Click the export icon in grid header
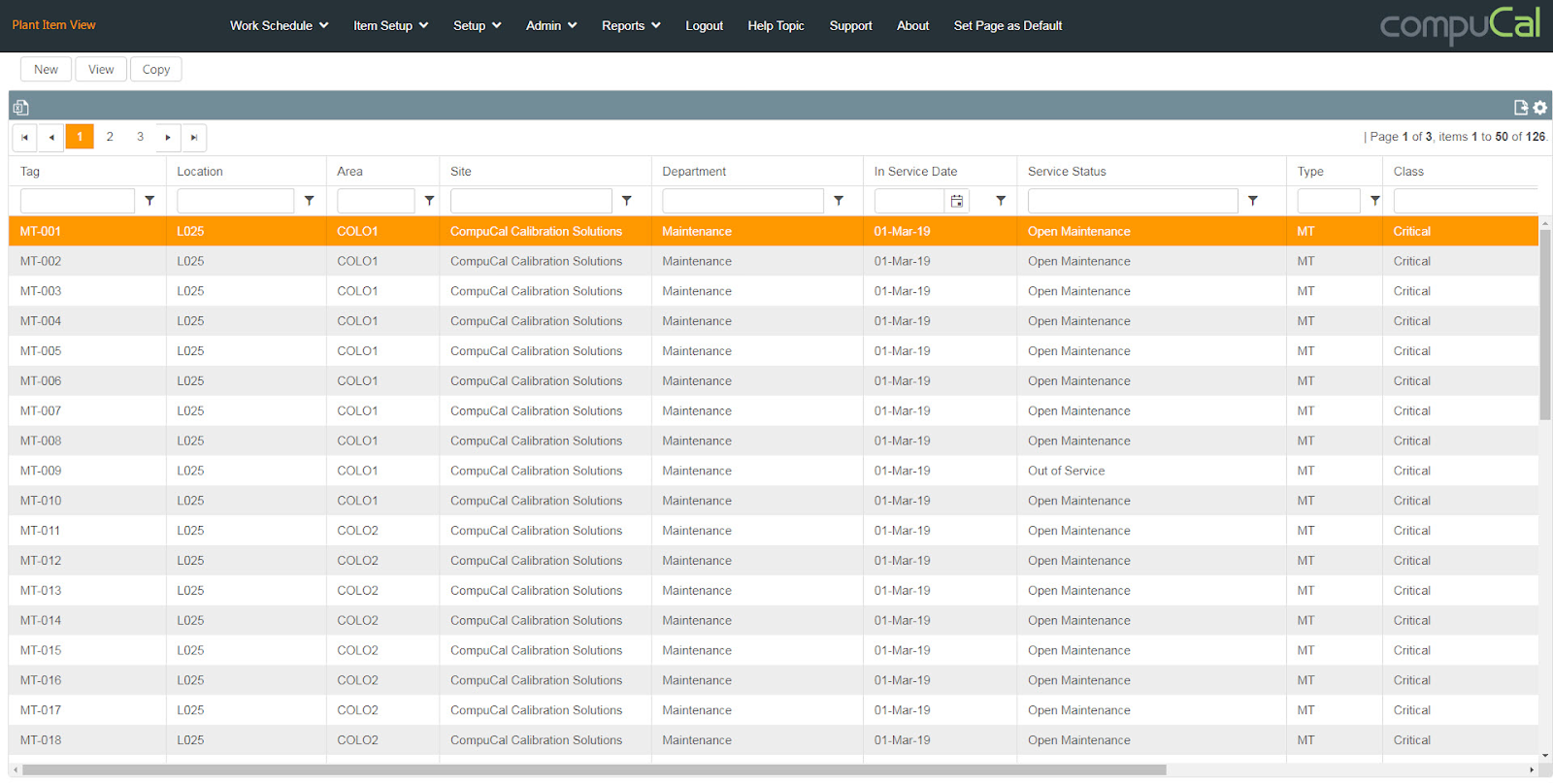 coord(1521,108)
